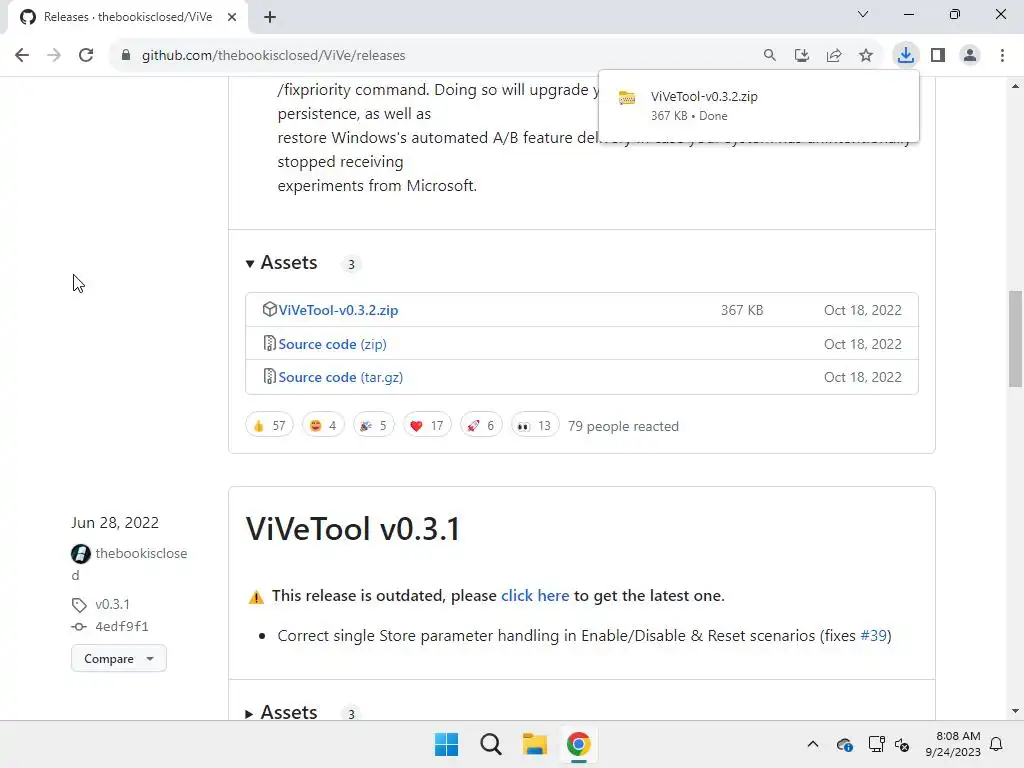The width and height of the screenshot is (1024, 768).
Task: Open the OneDrive cloud tray icon
Action: pos(844,744)
